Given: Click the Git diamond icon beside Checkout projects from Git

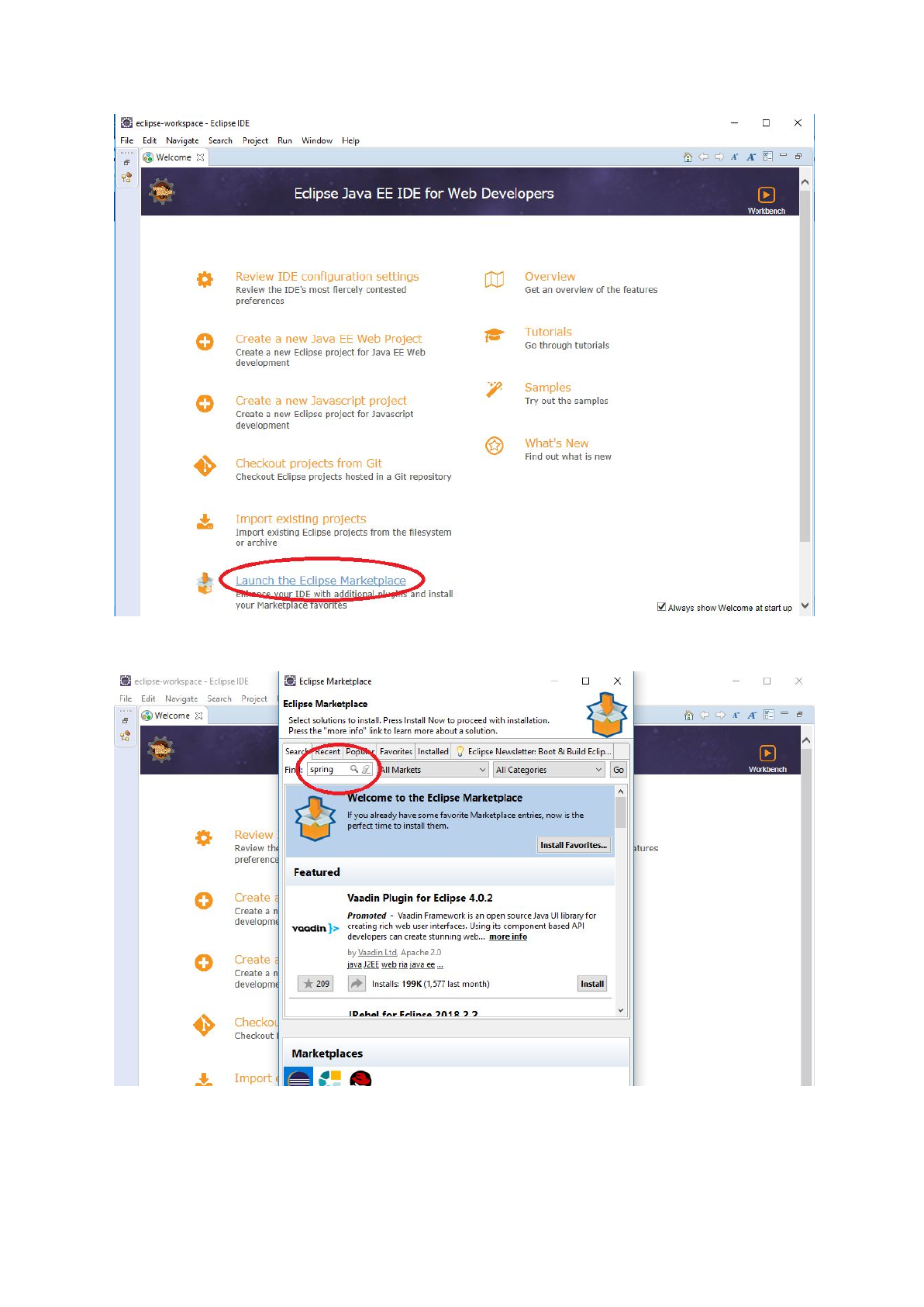Looking at the screenshot, I should (x=205, y=466).
